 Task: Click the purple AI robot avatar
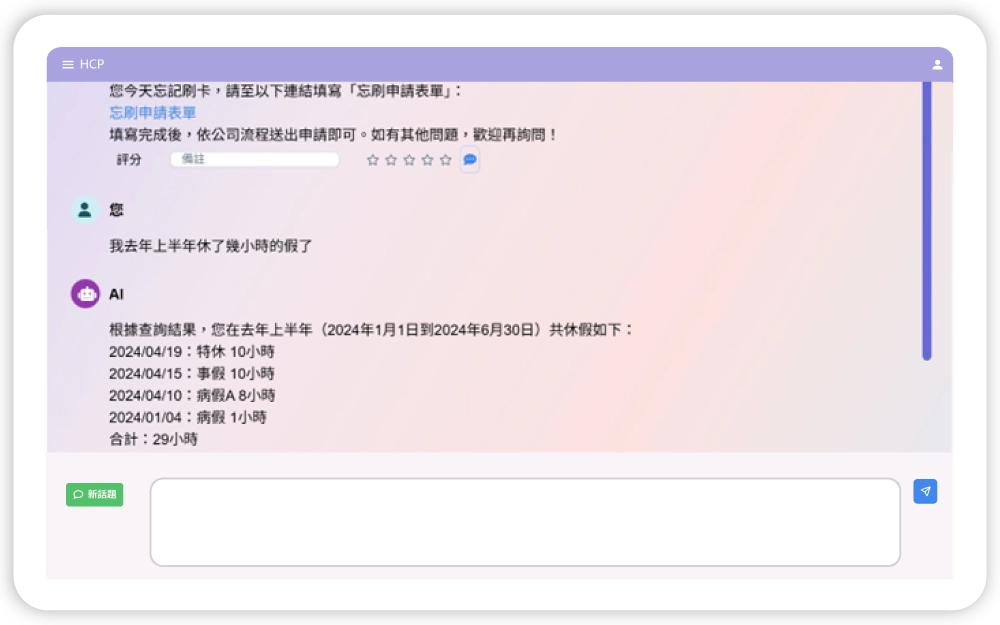coord(85,294)
